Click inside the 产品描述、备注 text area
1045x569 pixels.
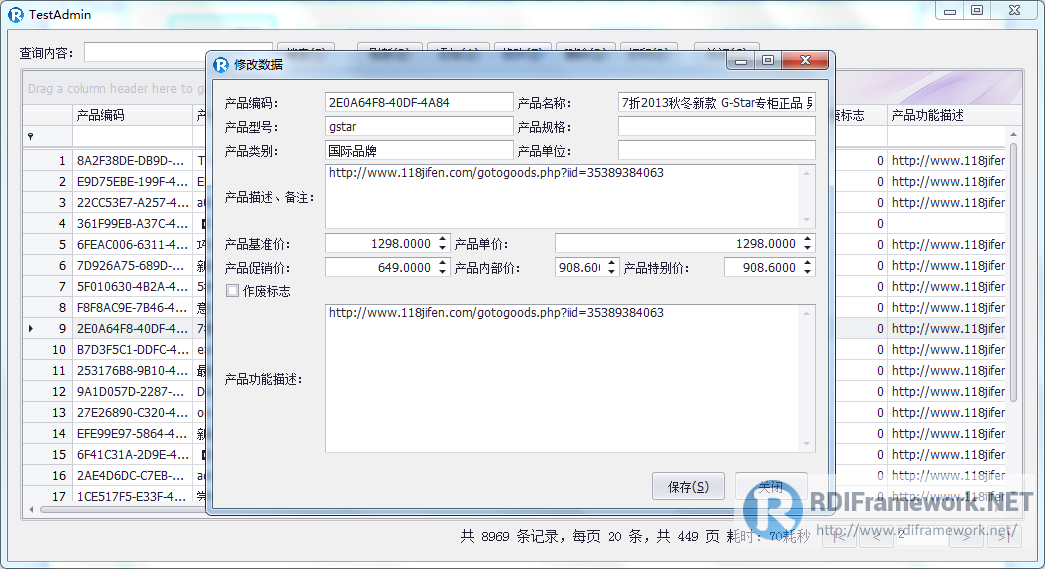(x=563, y=197)
